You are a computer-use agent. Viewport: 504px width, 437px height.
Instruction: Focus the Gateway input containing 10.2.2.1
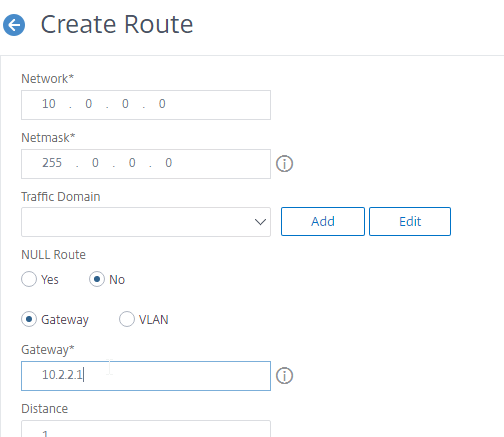click(146, 376)
